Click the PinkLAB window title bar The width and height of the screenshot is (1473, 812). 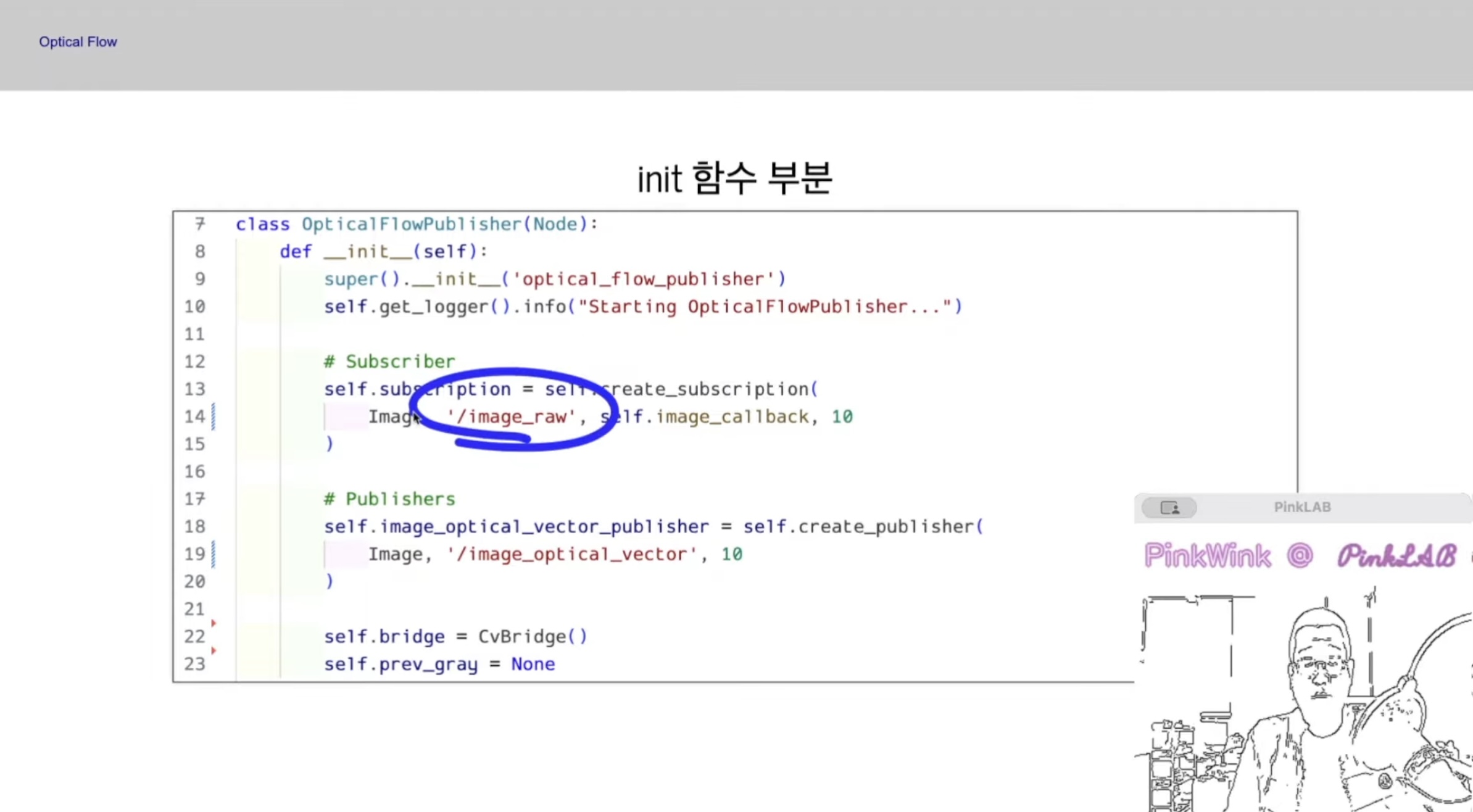click(1302, 507)
